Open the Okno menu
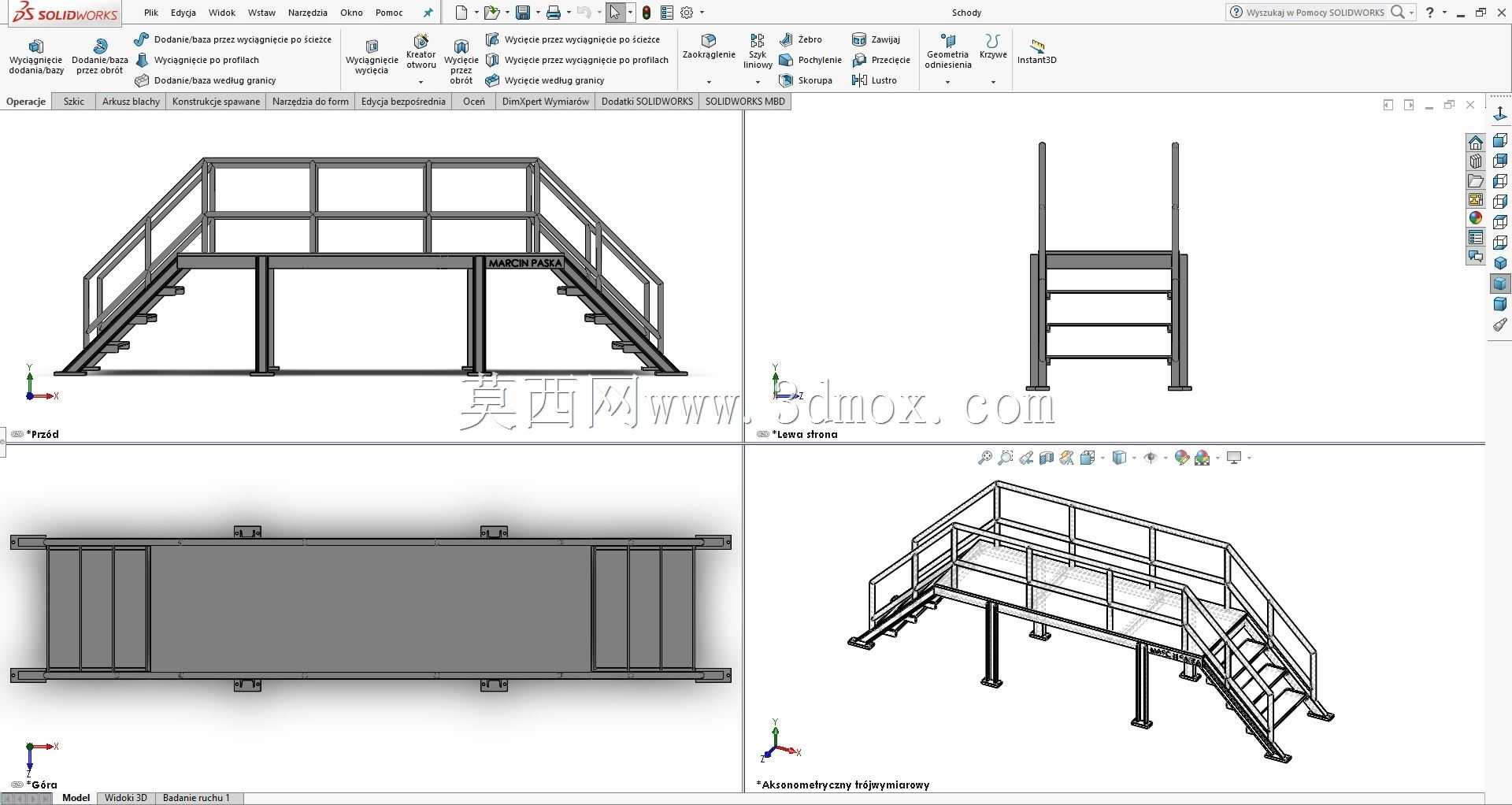This screenshot has height=805, width=1512. (x=352, y=13)
